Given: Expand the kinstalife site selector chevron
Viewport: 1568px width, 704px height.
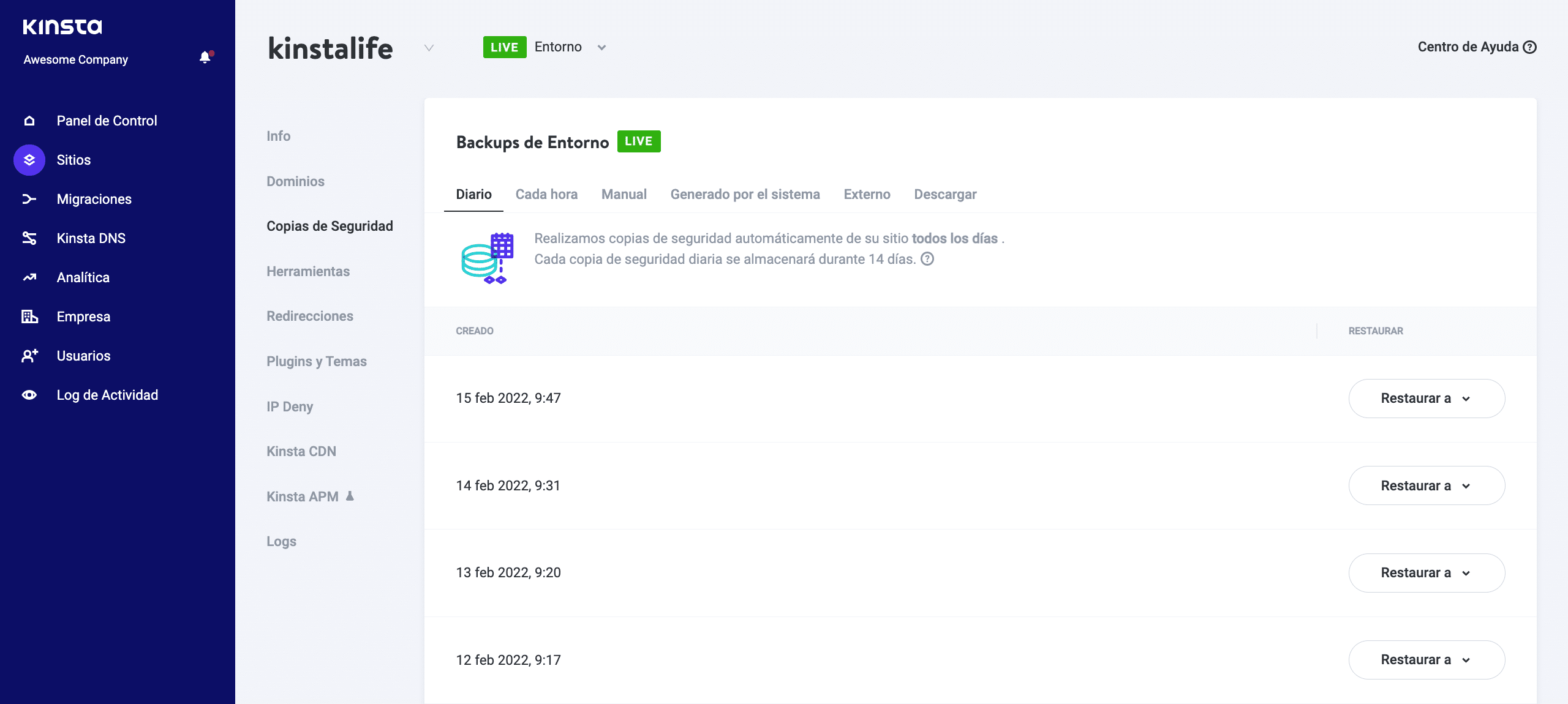Looking at the screenshot, I should point(429,48).
